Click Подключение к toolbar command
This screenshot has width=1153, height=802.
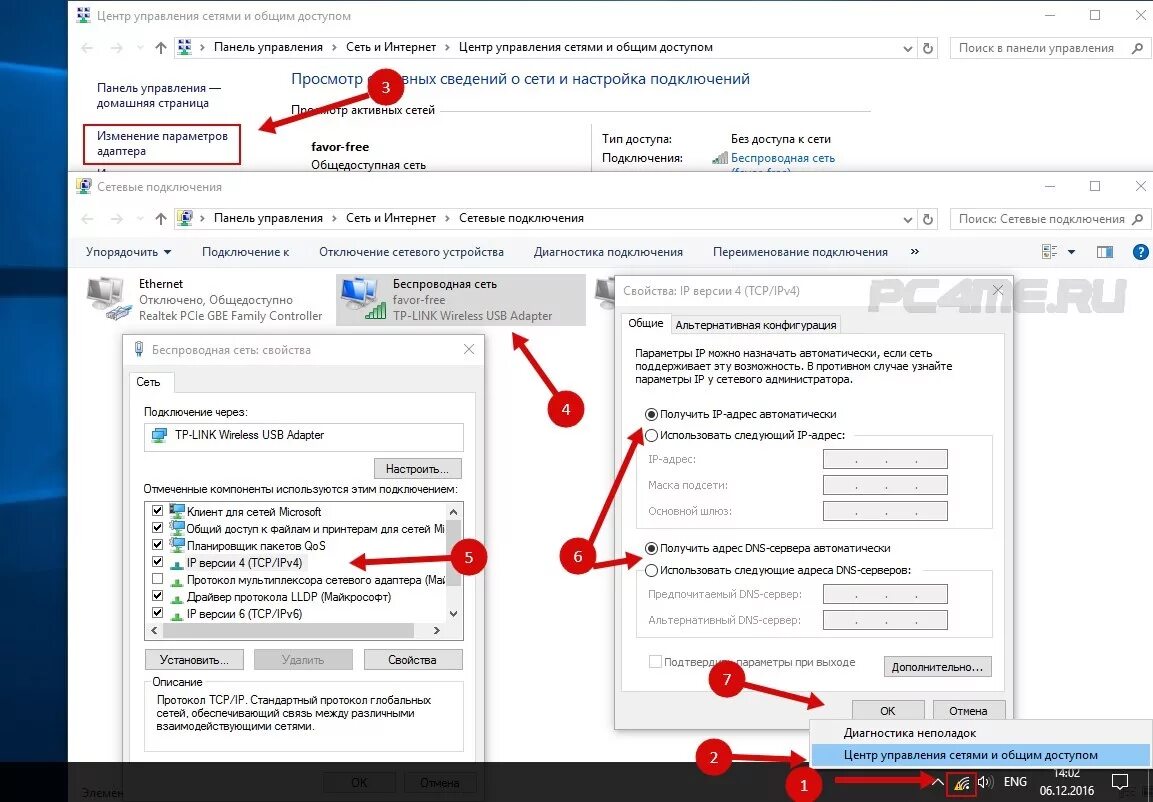[x=246, y=252]
